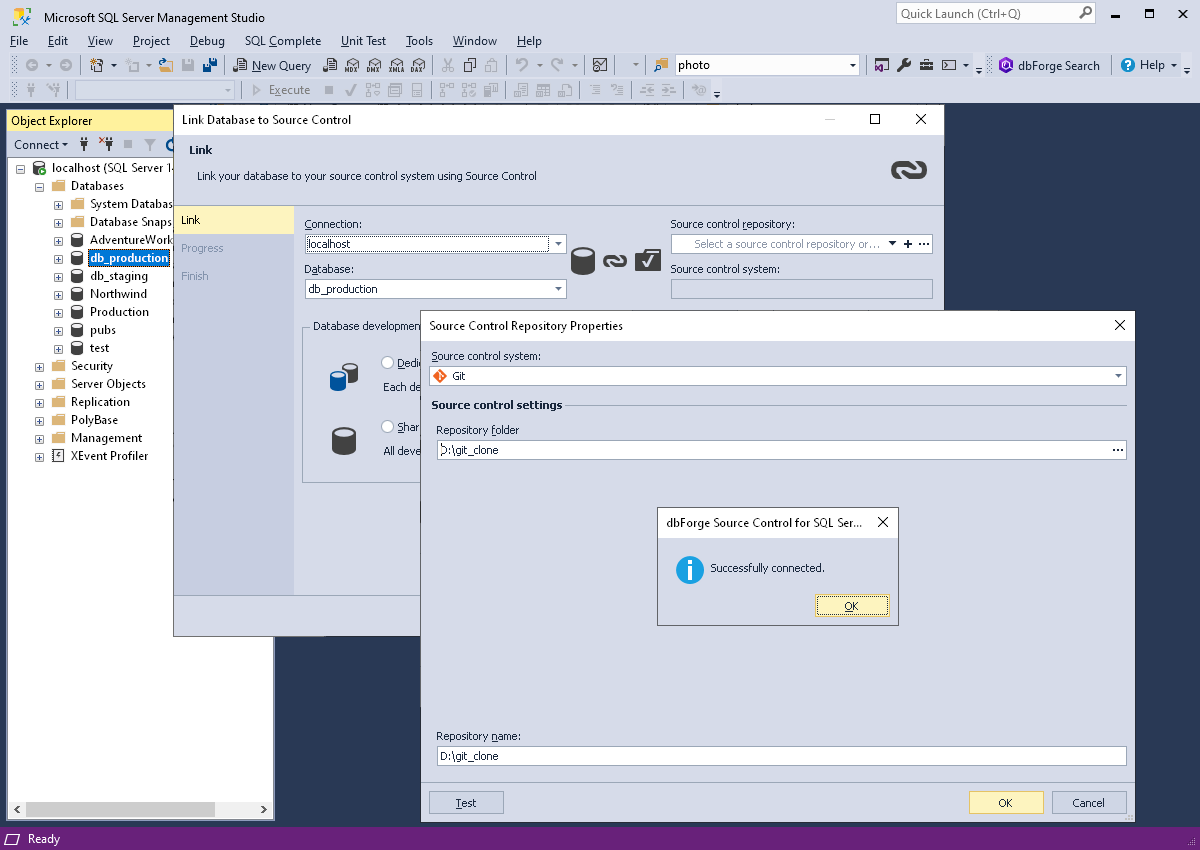Image resolution: width=1200 pixels, height=850 pixels.
Task: Click the wrench Properties toolbar icon
Action: tap(904, 65)
